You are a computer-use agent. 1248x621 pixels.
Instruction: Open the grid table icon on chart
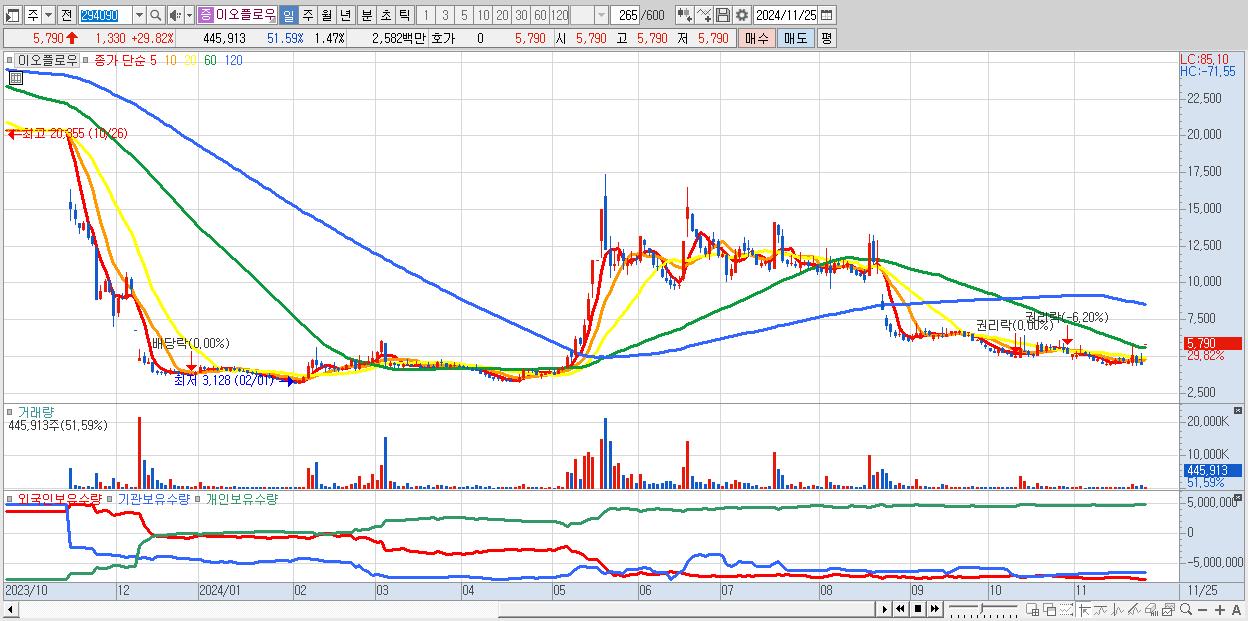[x=15, y=76]
